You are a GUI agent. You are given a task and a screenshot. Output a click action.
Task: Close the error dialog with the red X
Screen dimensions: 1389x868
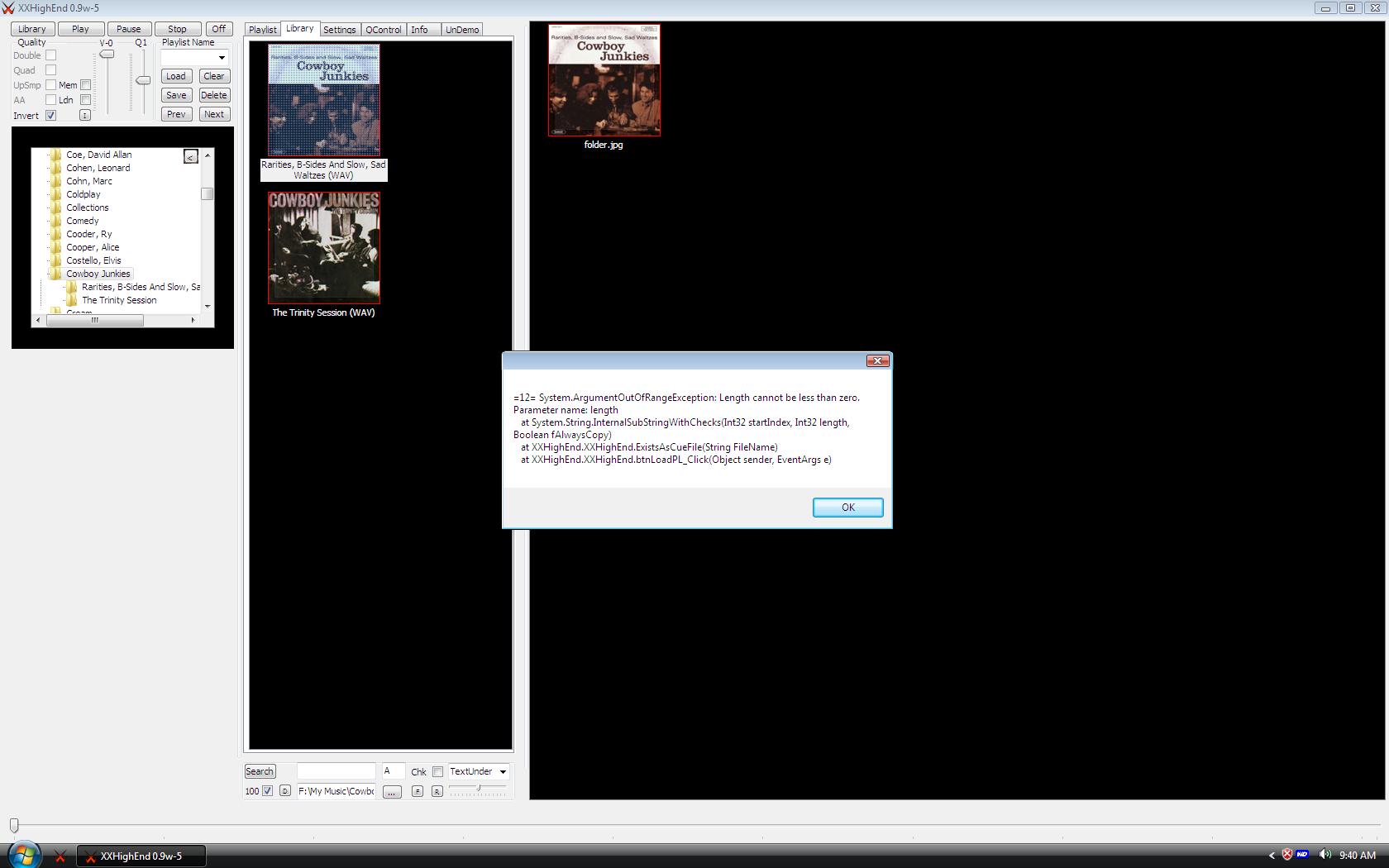coord(877,360)
